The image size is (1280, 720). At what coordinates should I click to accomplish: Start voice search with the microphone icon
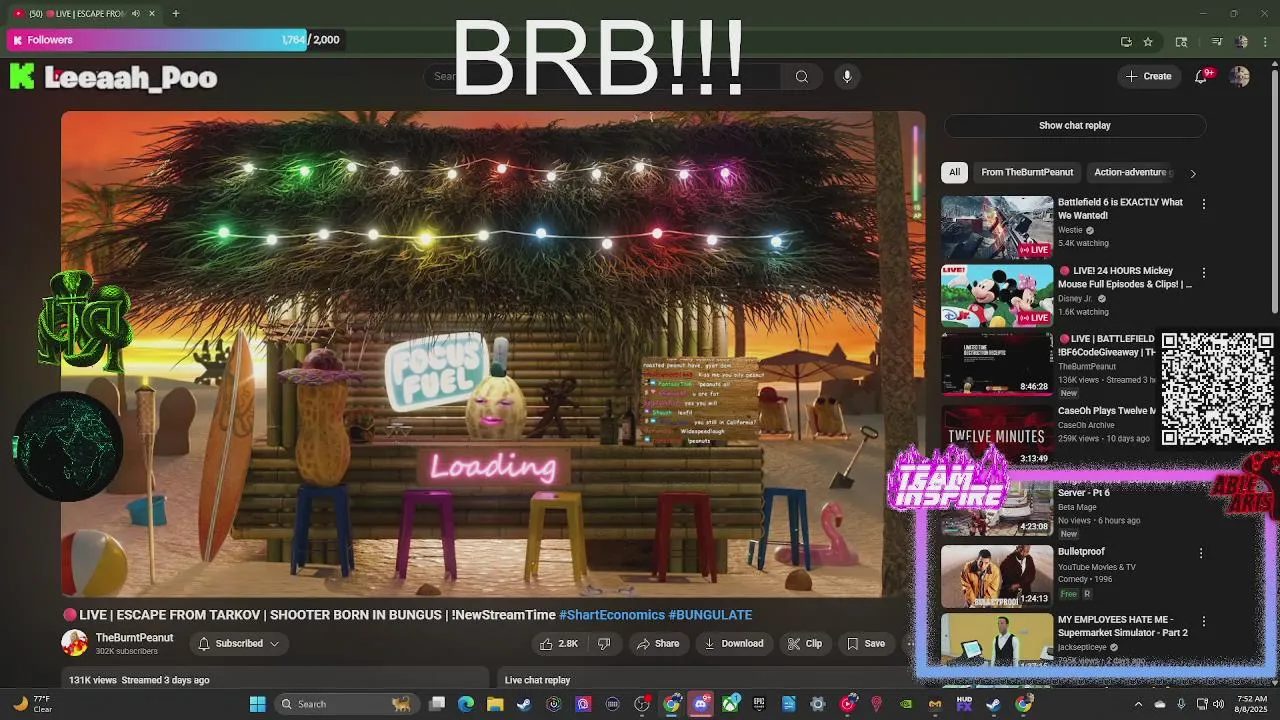coord(847,77)
